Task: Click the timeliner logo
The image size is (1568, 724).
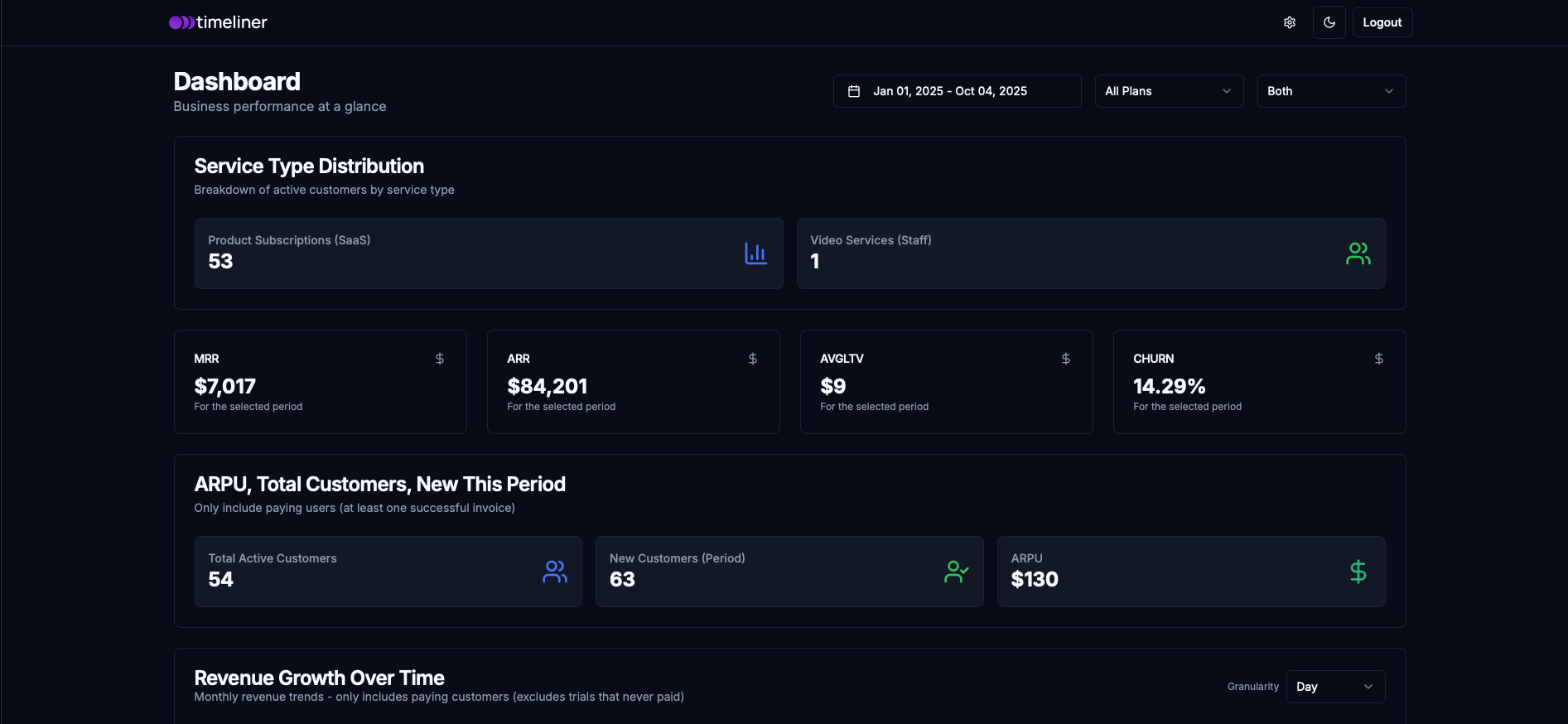Action: (x=218, y=22)
